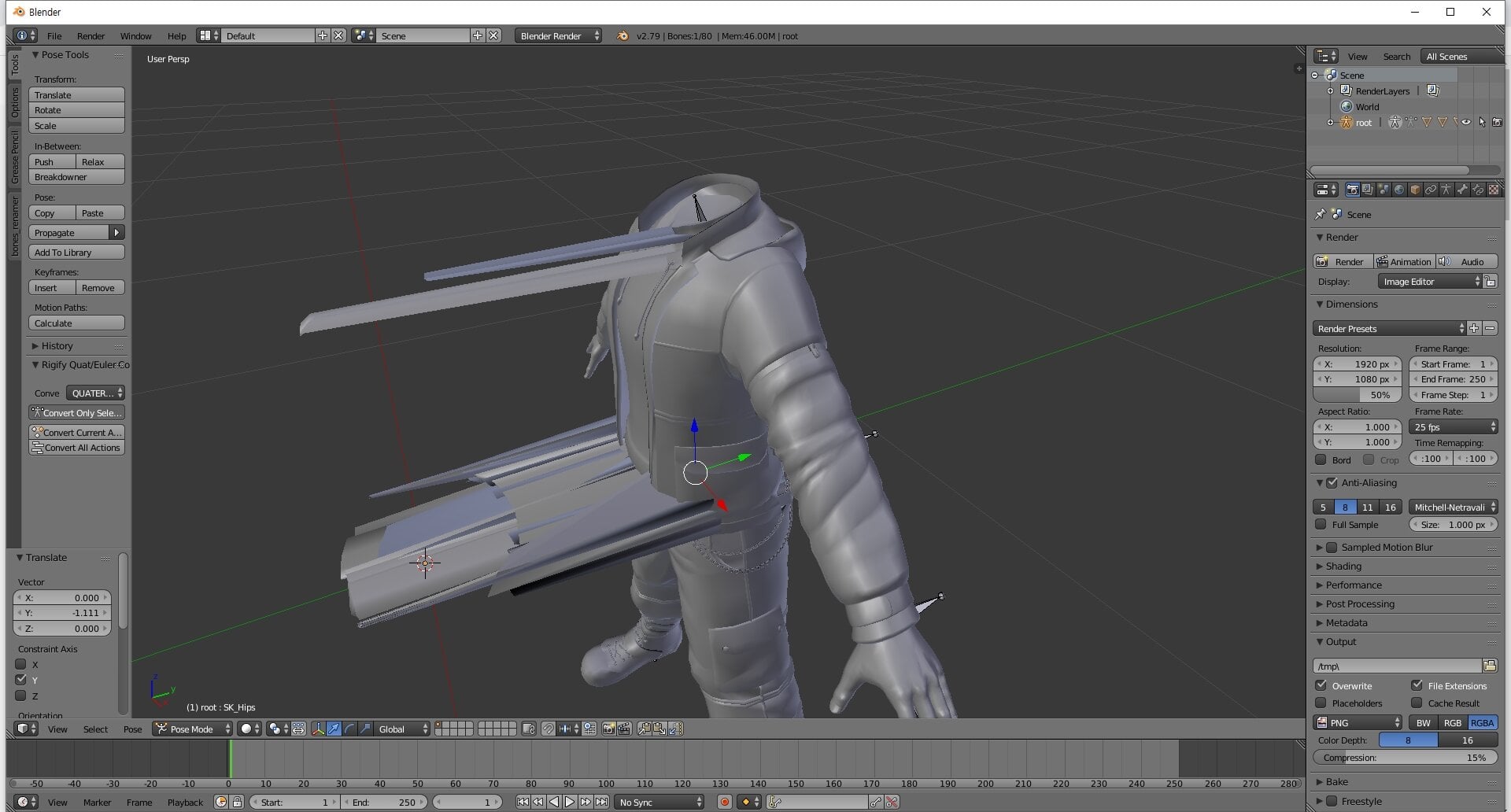Click the OpenGL render image camera icon
The image size is (1511, 812).
pos(608,729)
